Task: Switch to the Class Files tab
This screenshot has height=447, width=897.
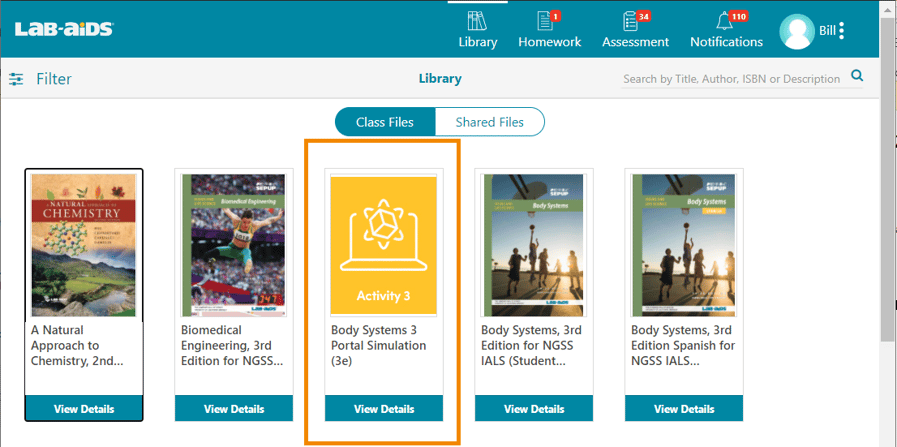Action: point(384,122)
